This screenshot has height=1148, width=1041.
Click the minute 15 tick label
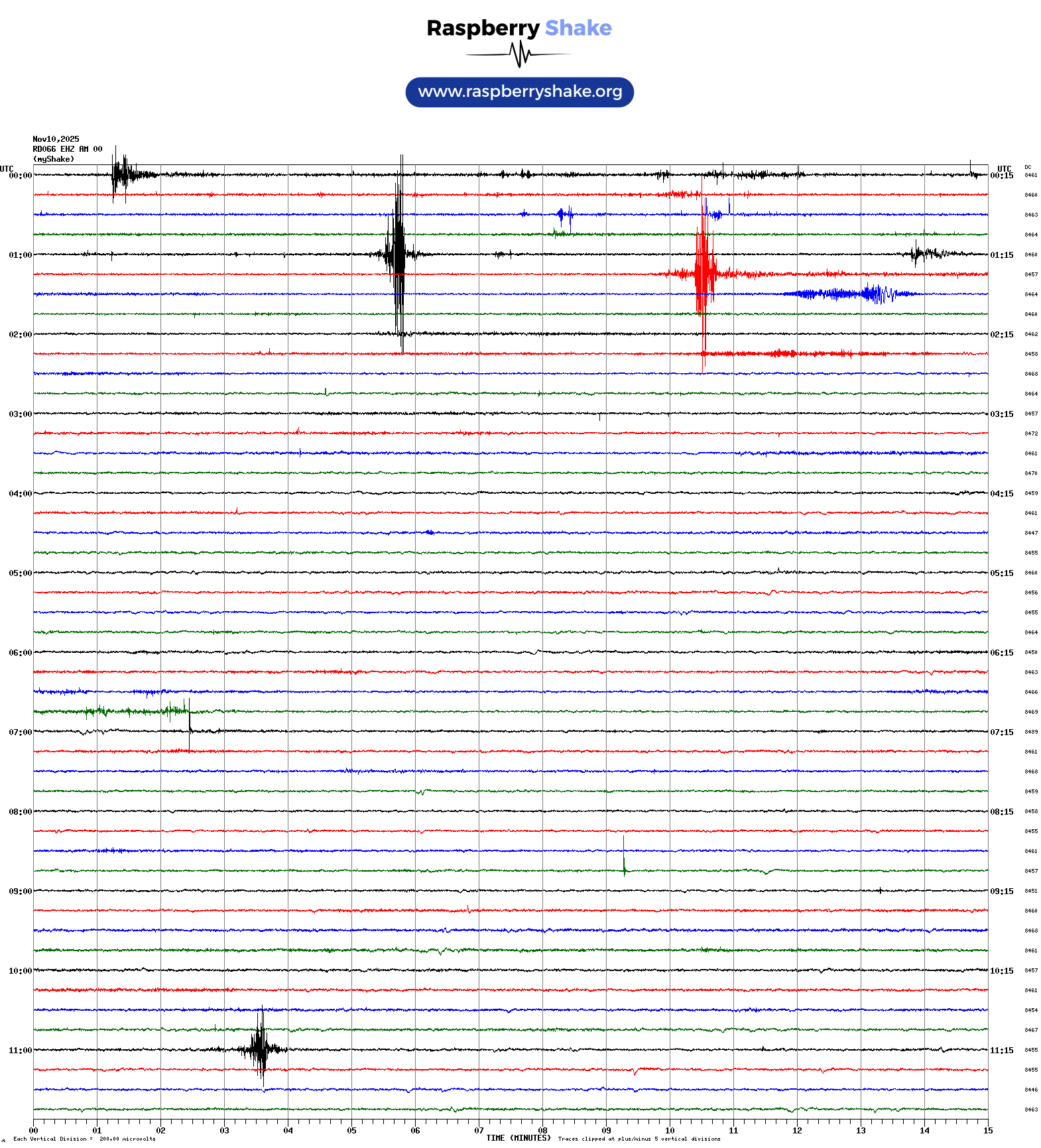(x=987, y=1131)
